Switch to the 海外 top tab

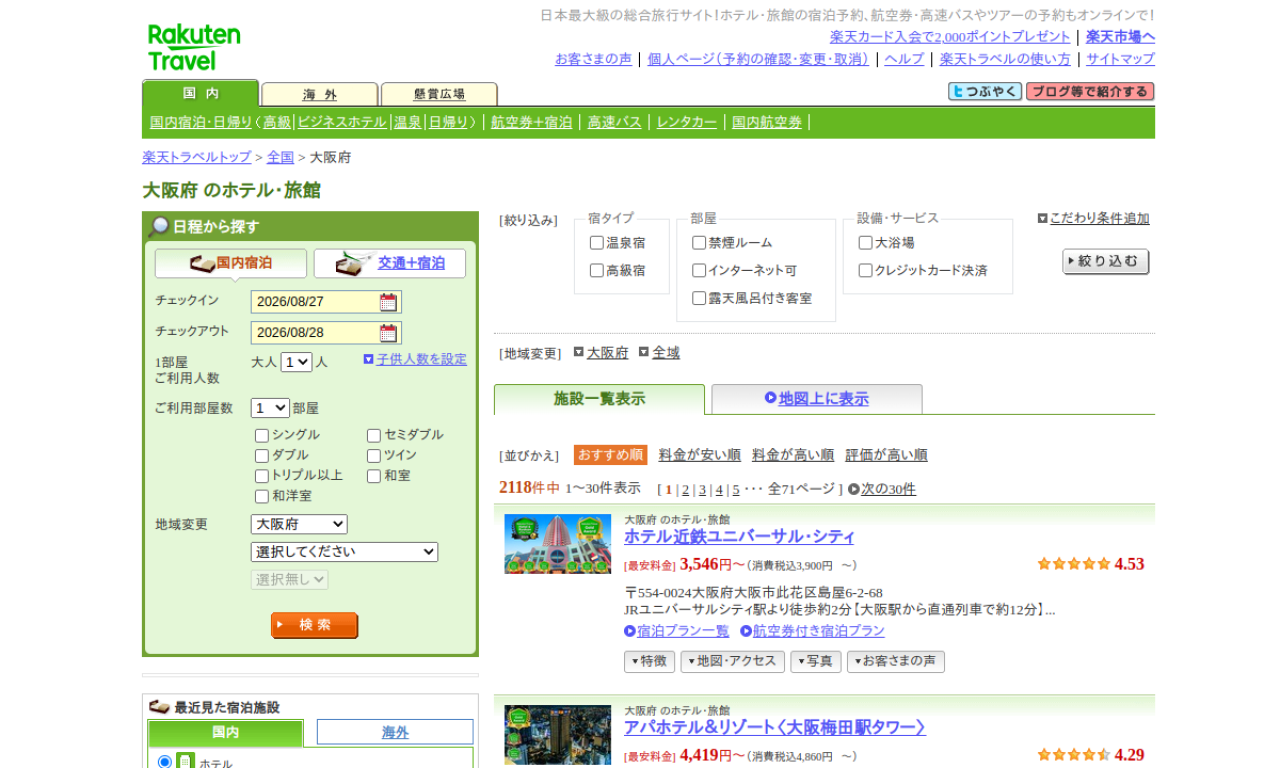click(320, 94)
